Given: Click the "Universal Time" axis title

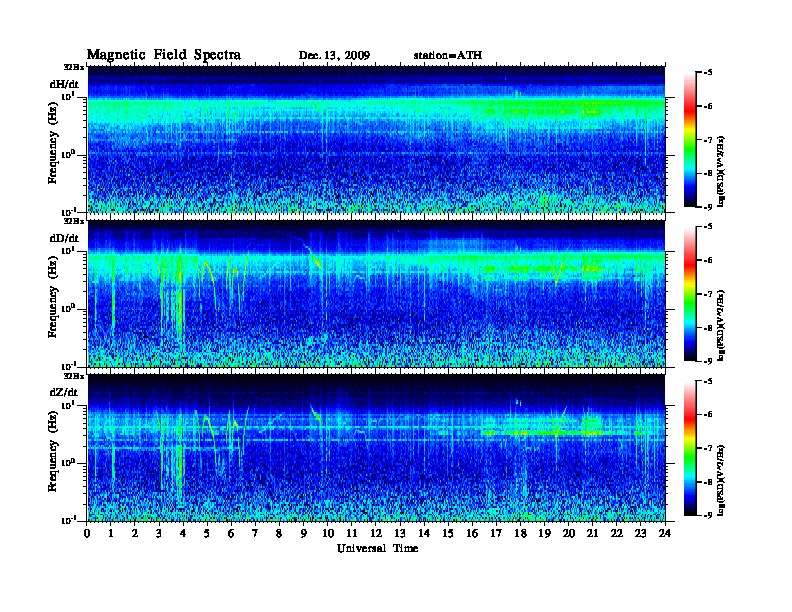Looking at the screenshot, I should (x=377, y=548).
